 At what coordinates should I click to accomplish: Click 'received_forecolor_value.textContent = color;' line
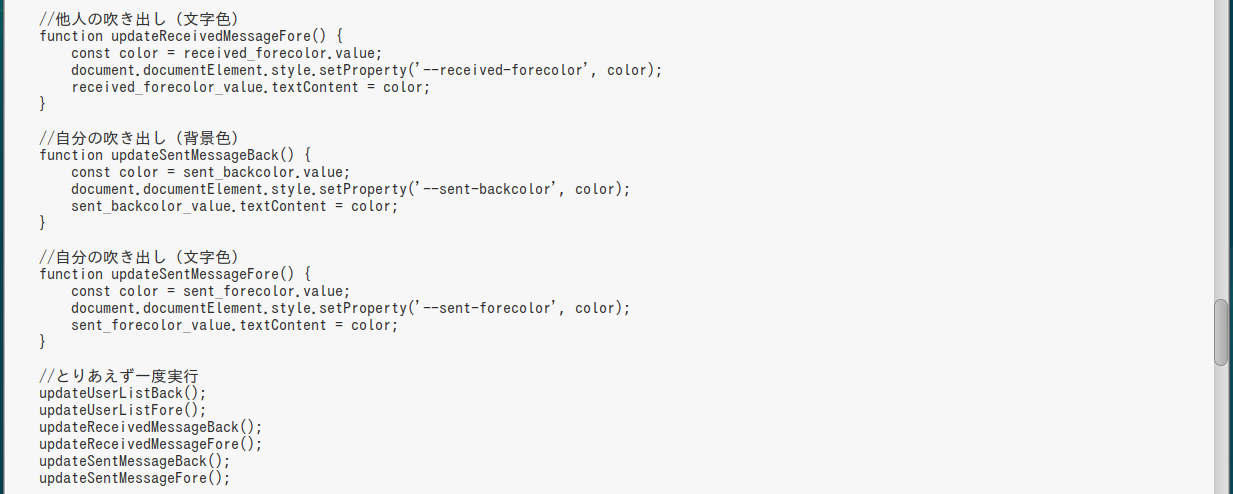point(250,87)
